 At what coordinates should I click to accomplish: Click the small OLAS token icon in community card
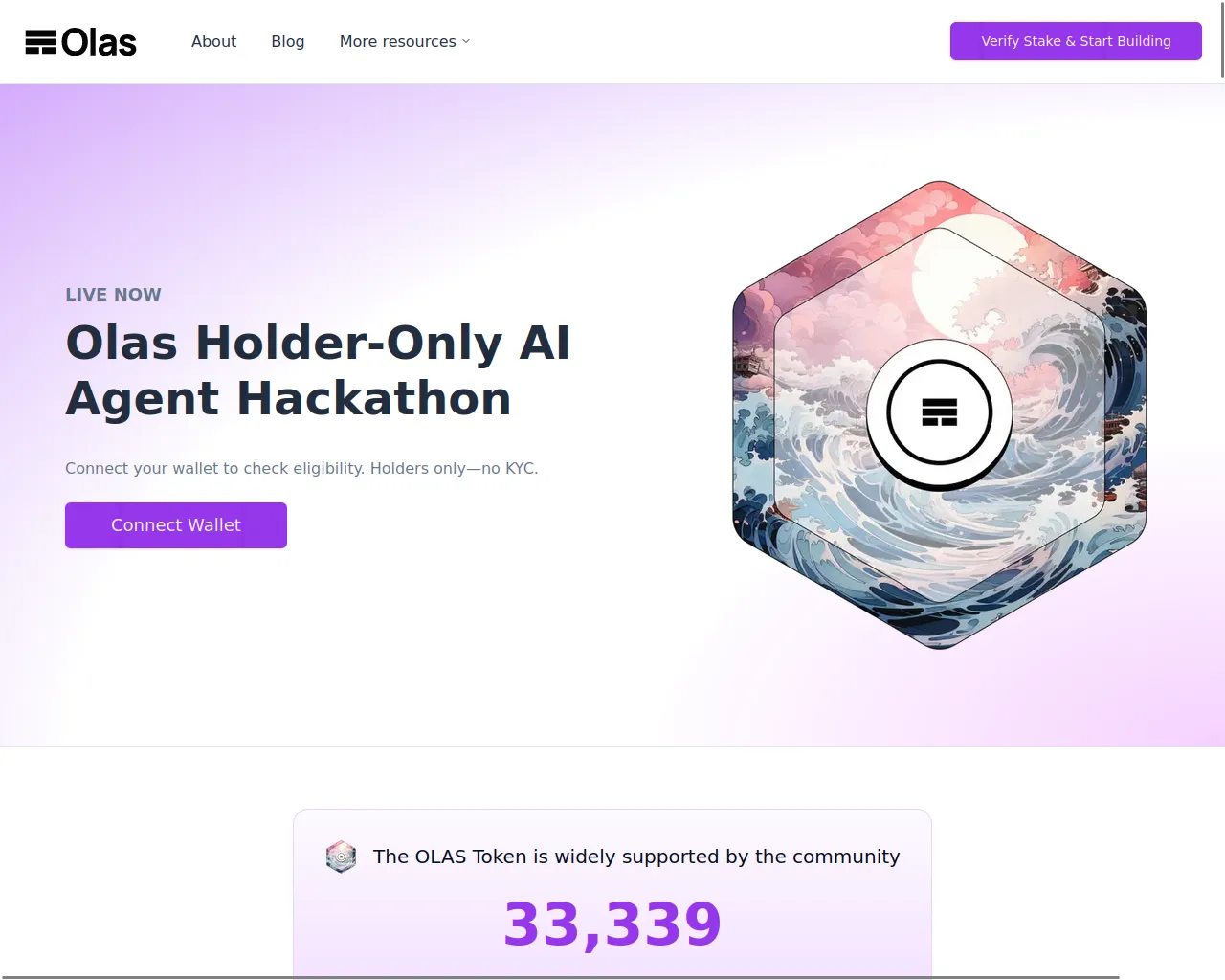point(341,857)
